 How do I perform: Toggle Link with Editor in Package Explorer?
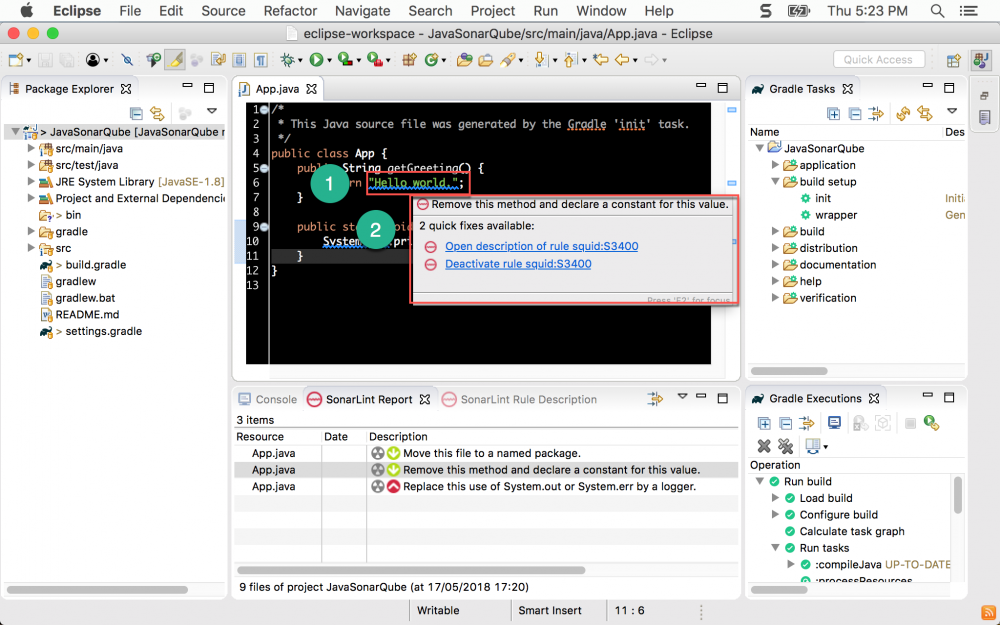click(x=157, y=112)
